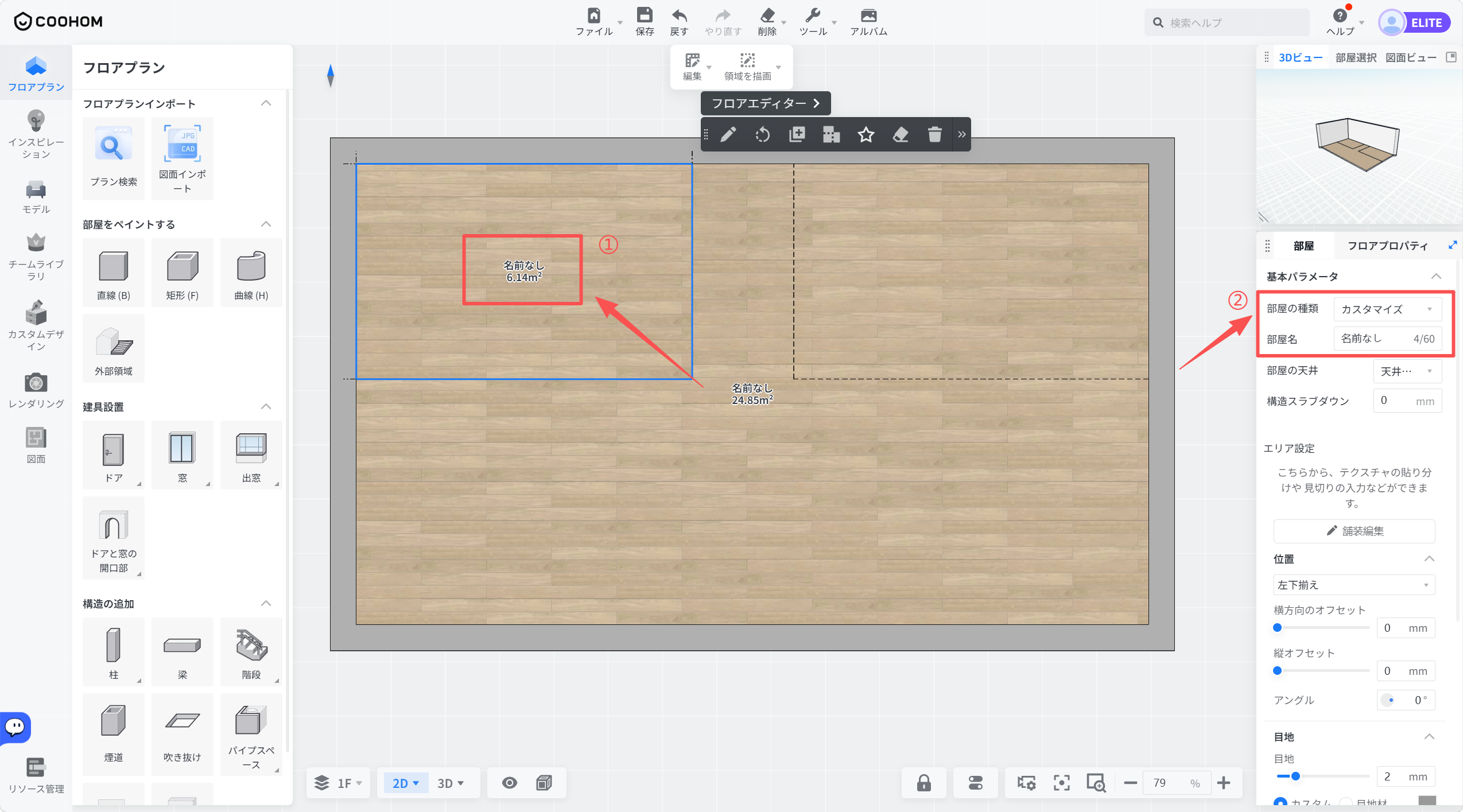Switch to the 部屋選択 tab
This screenshot has height=812, width=1463.
pos(1356,57)
